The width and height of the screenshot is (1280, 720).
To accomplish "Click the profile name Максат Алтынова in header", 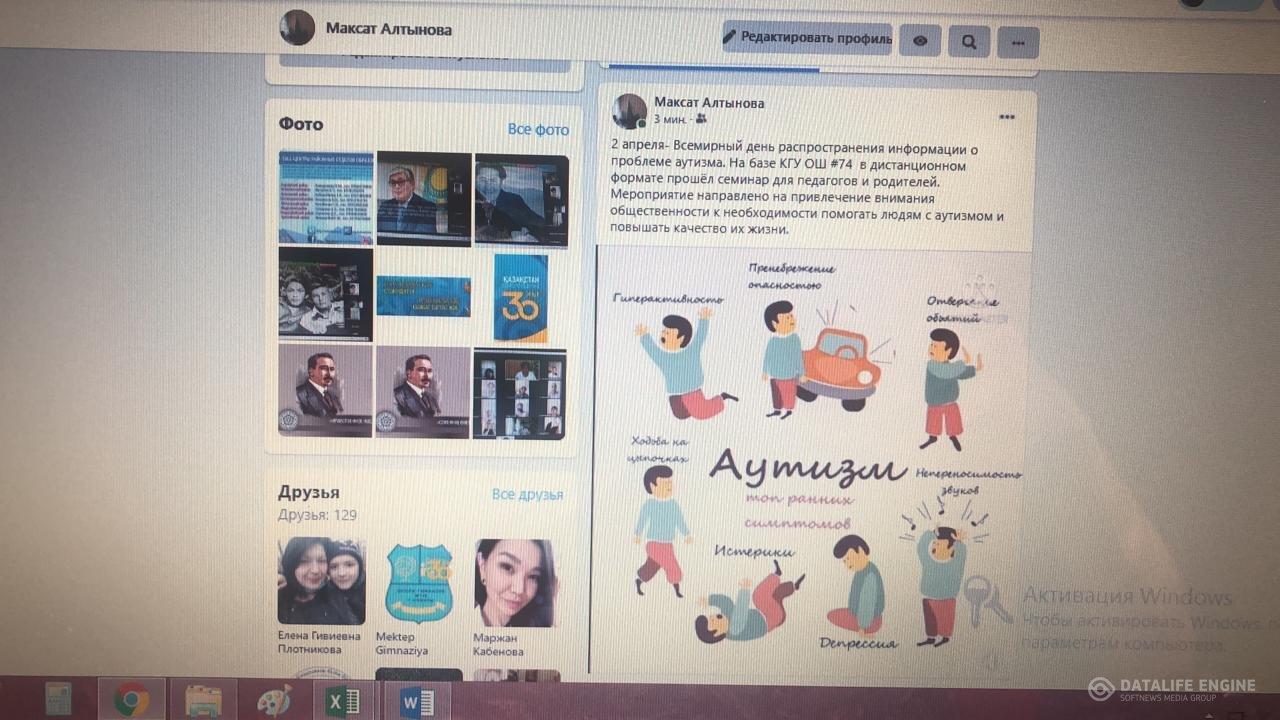I will tap(389, 29).
